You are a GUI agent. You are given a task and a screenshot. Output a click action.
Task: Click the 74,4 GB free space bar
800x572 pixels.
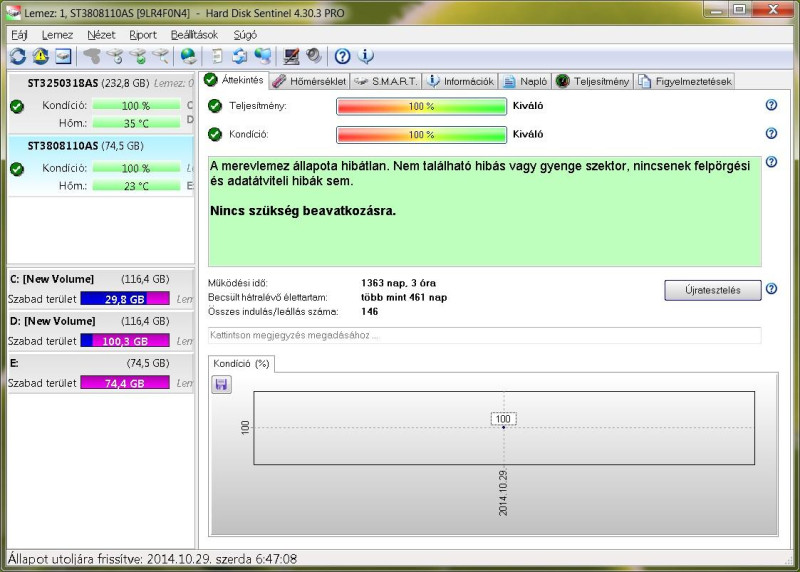(125, 383)
